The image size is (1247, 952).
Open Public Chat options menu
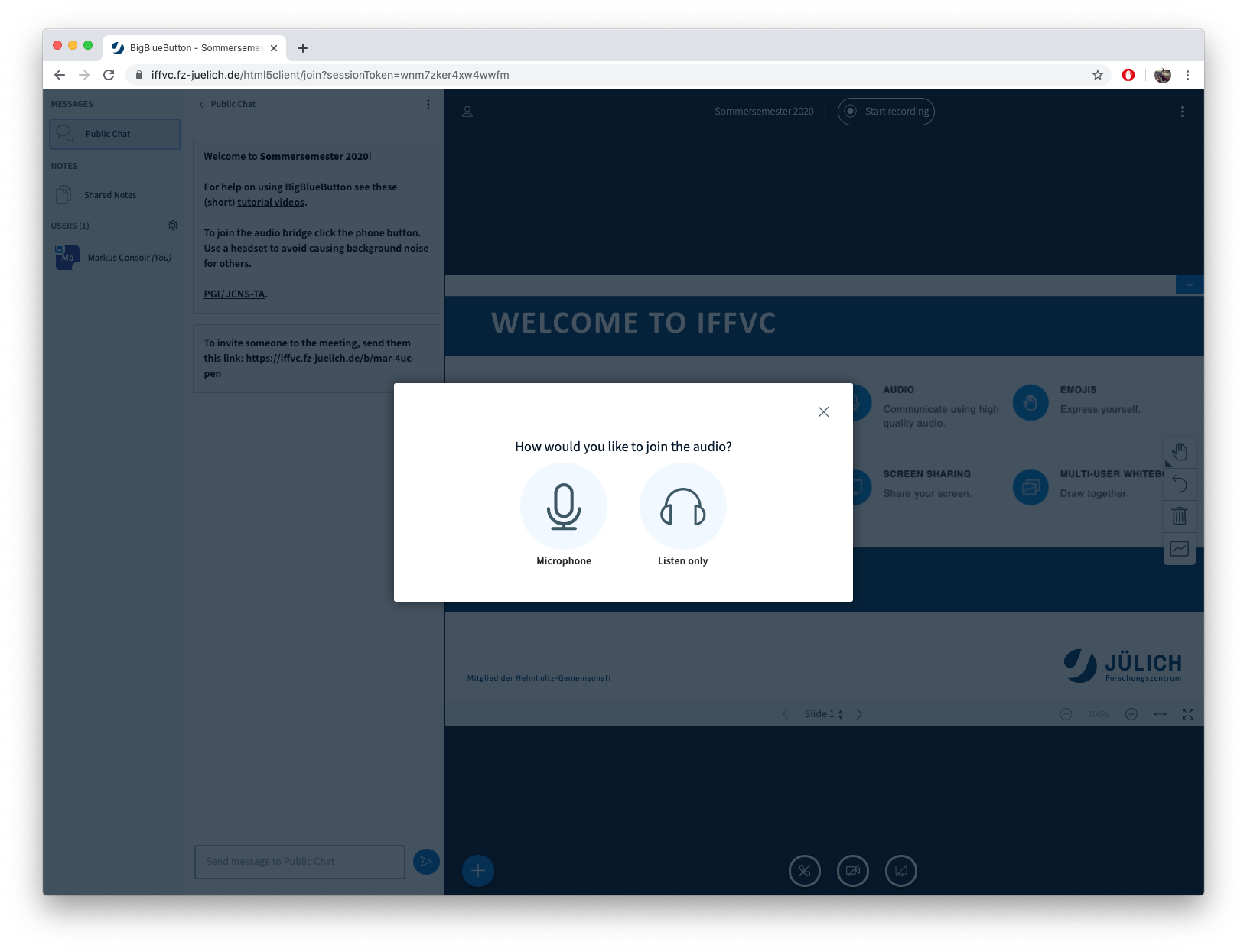pyautogui.click(x=428, y=105)
